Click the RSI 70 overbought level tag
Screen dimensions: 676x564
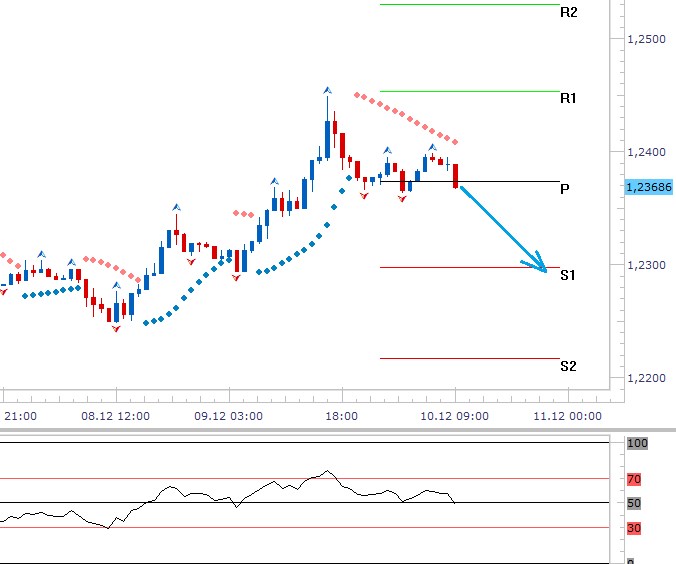pos(634,479)
